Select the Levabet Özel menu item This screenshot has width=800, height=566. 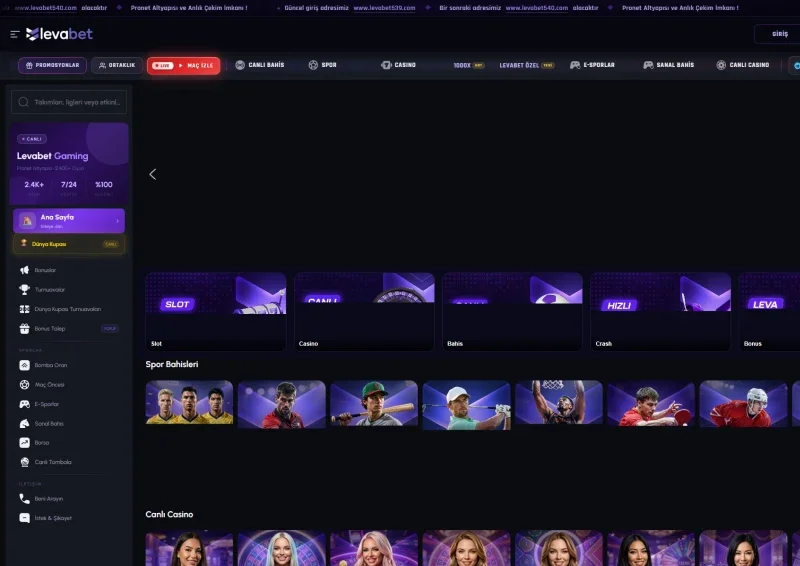click(x=527, y=65)
